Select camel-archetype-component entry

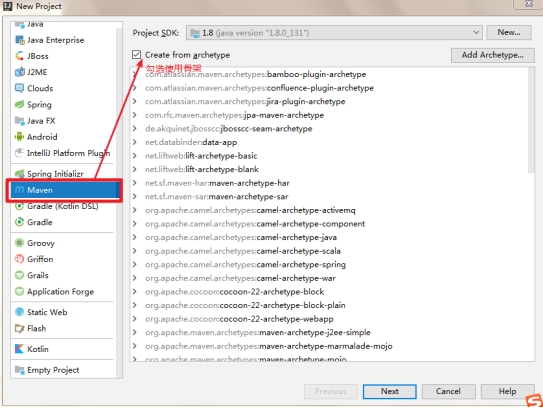255,224
